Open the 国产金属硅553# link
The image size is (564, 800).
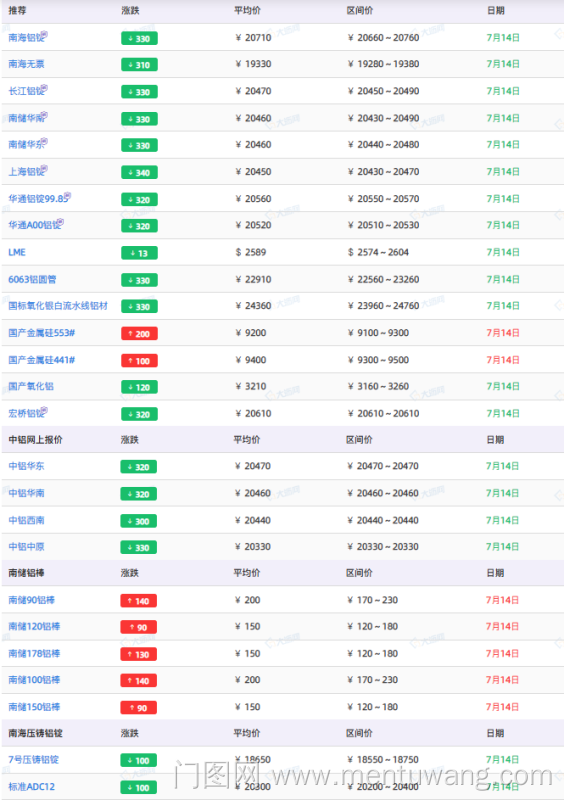(41, 333)
